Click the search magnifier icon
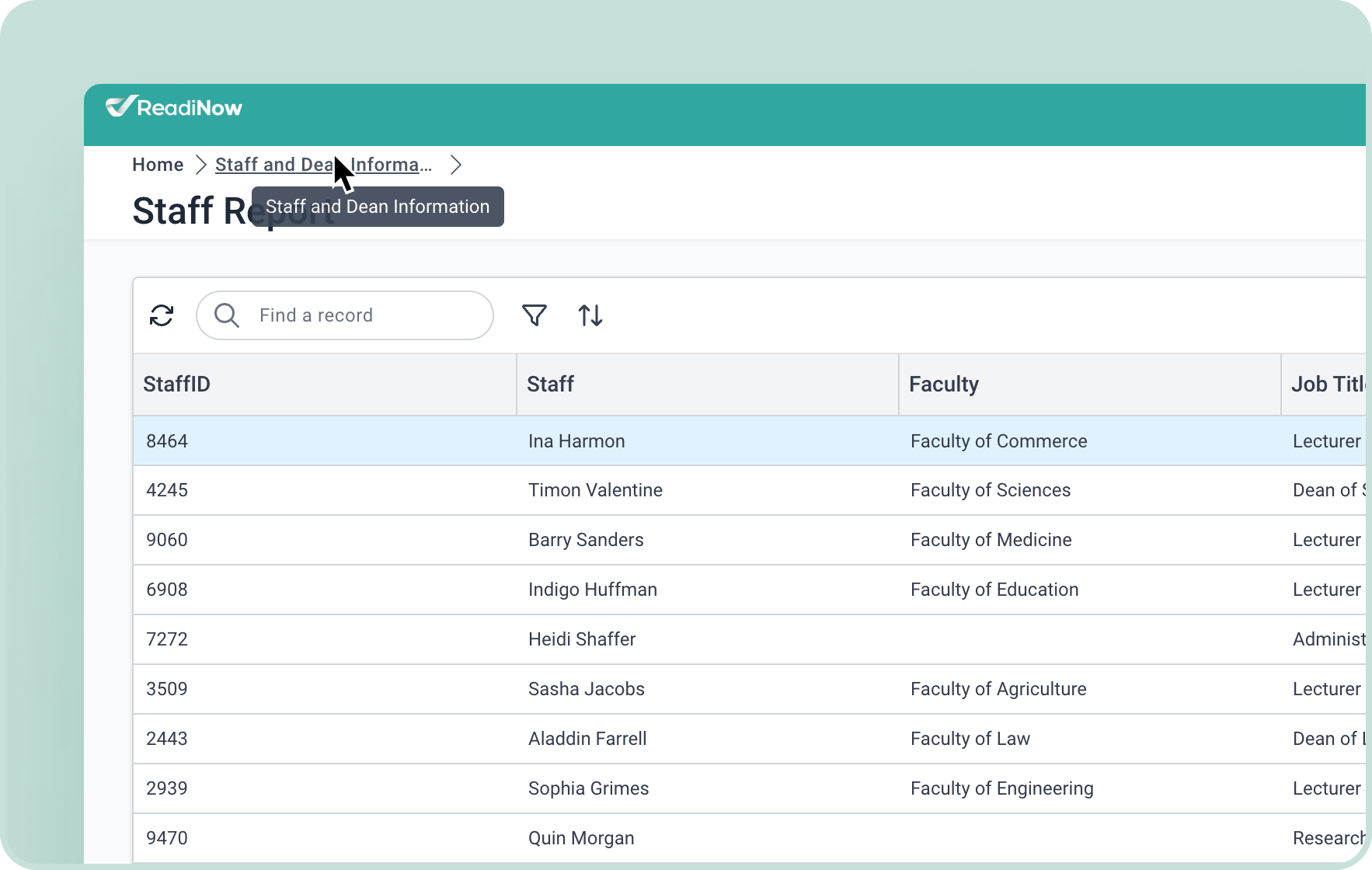Image resolution: width=1372 pixels, height=870 pixels. coord(227,315)
